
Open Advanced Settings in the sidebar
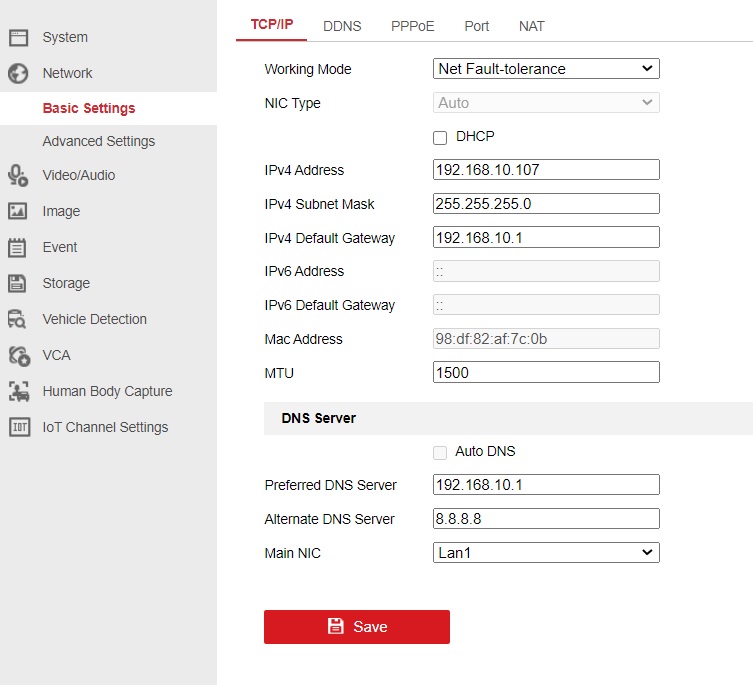tap(98, 141)
